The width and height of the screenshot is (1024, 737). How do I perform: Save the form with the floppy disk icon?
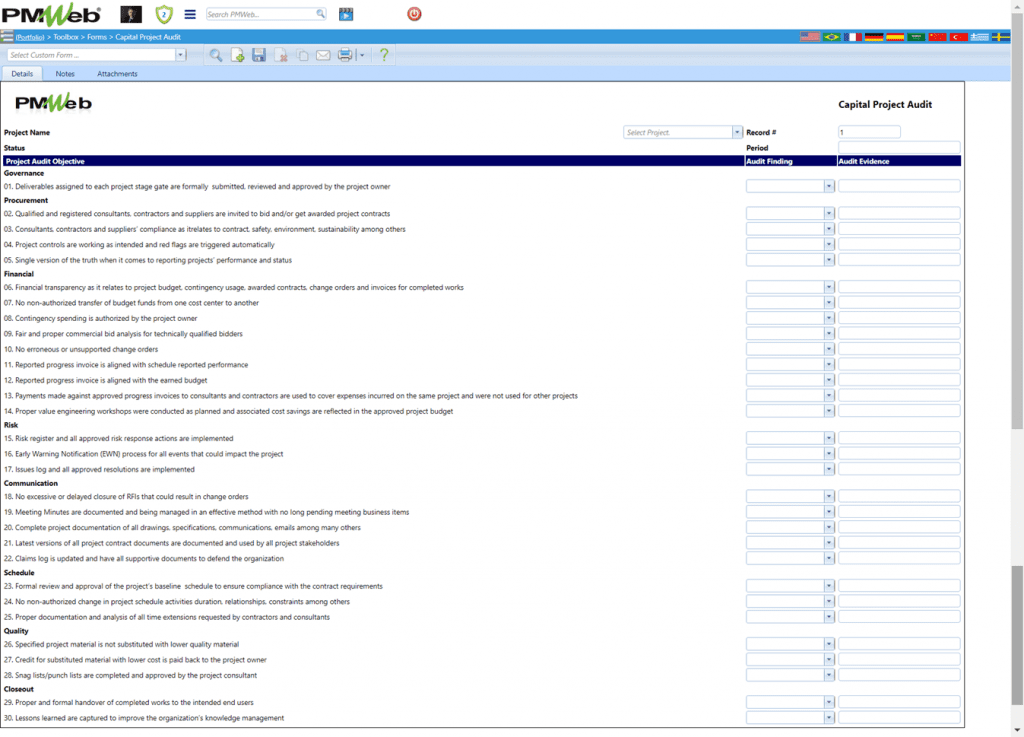(x=259, y=55)
